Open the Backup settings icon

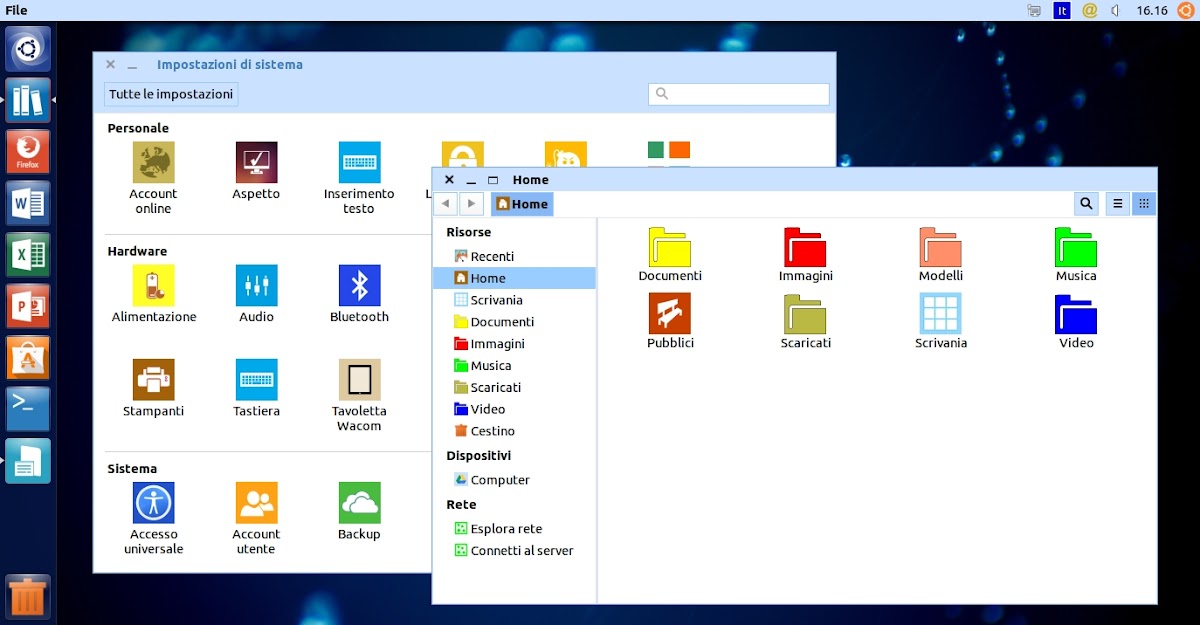pos(359,503)
